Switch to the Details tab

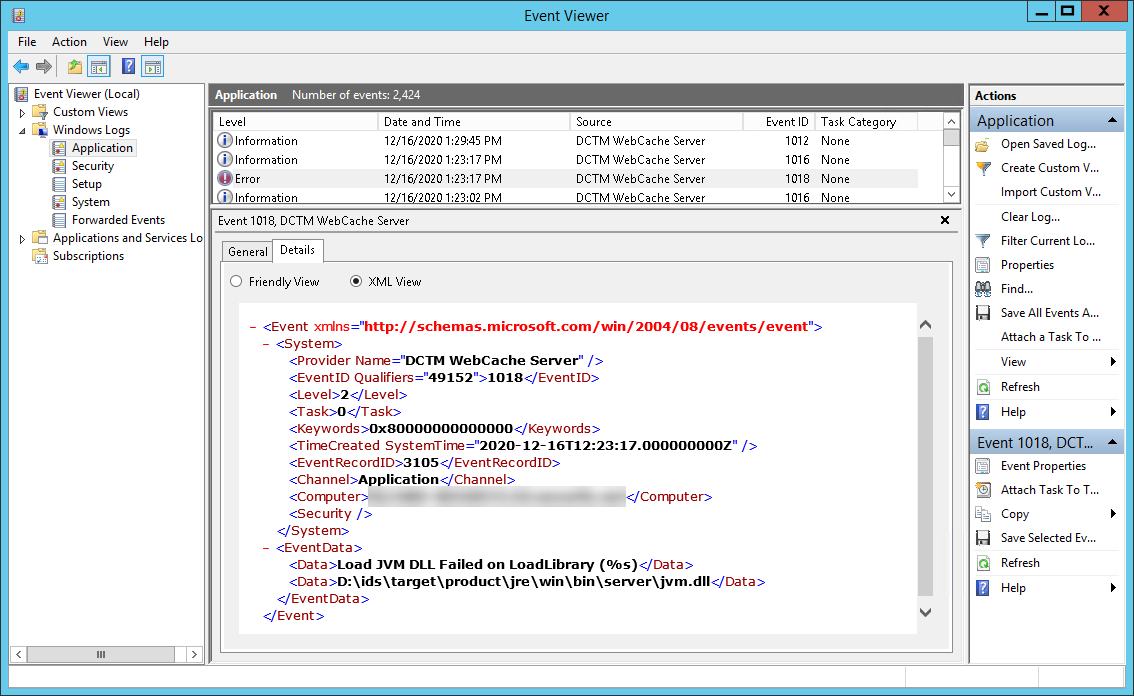tap(297, 250)
